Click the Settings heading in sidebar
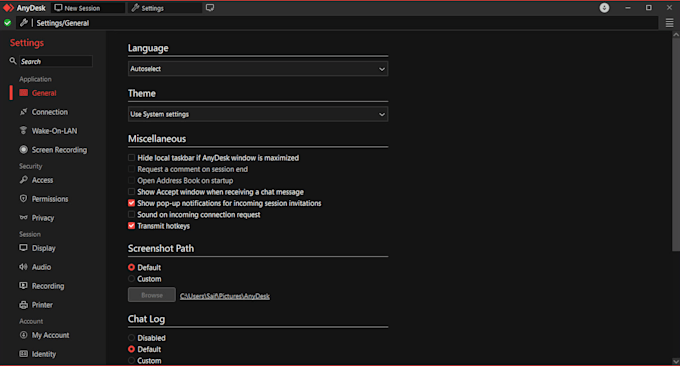 pyautogui.click(x=27, y=42)
